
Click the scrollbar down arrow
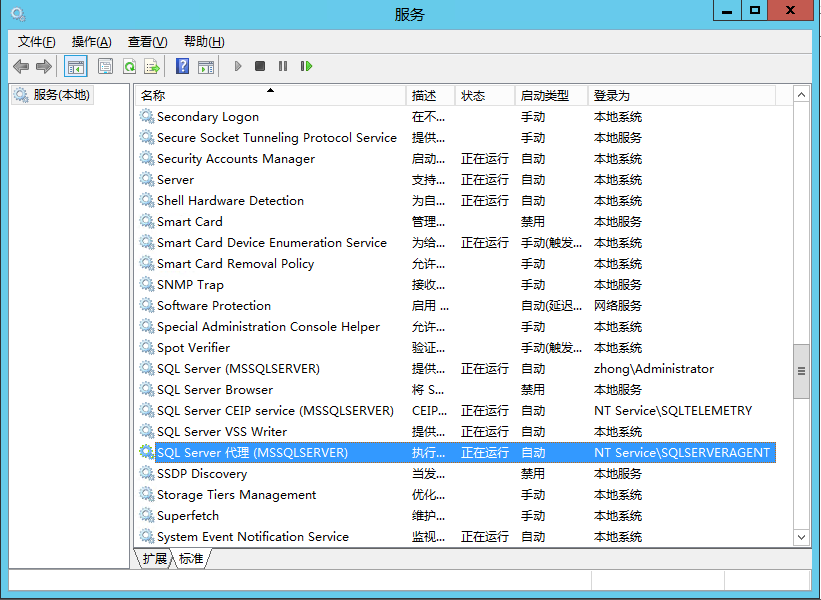coord(801,536)
